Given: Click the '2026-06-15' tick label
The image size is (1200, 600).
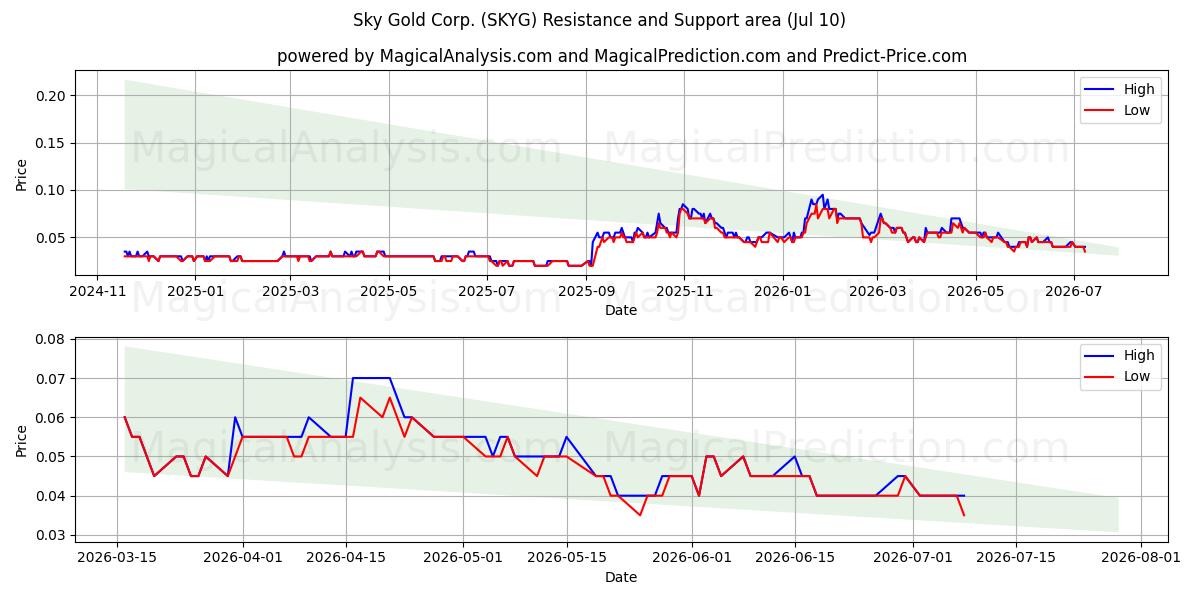Looking at the screenshot, I should click(x=796, y=557).
